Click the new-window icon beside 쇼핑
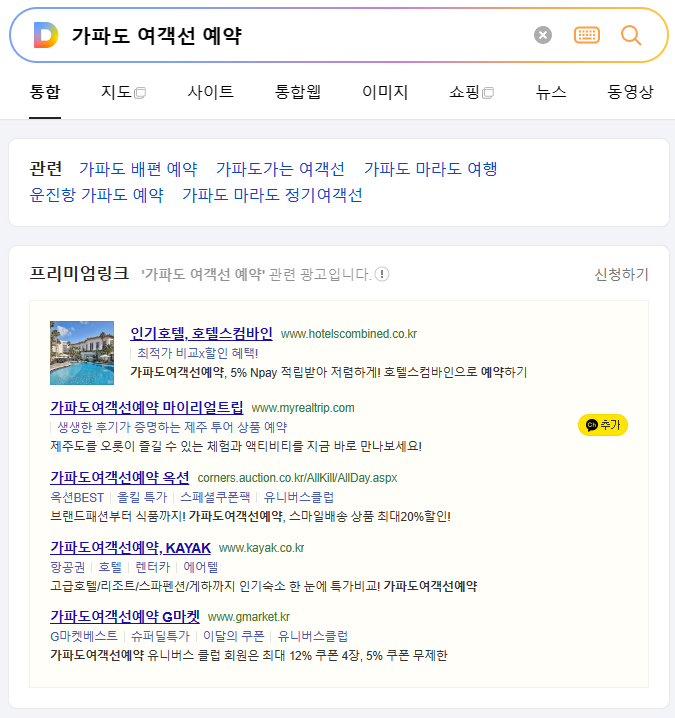Viewport: 675px width, 718px height. point(488,93)
